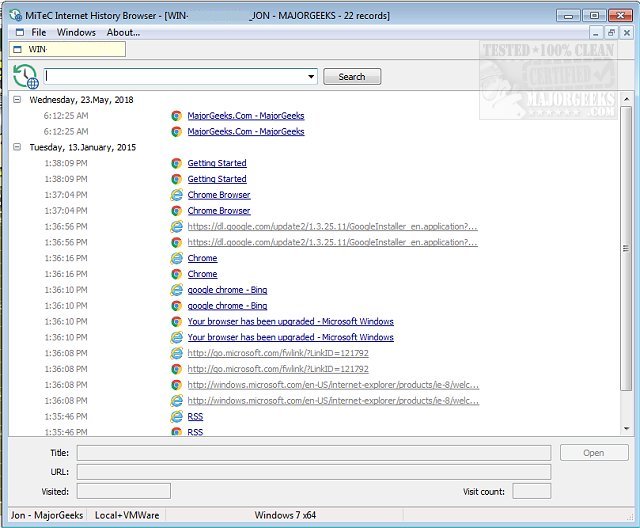Open the RSS link next to the IE icon
The width and height of the screenshot is (640, 528).
coord(195,417)
